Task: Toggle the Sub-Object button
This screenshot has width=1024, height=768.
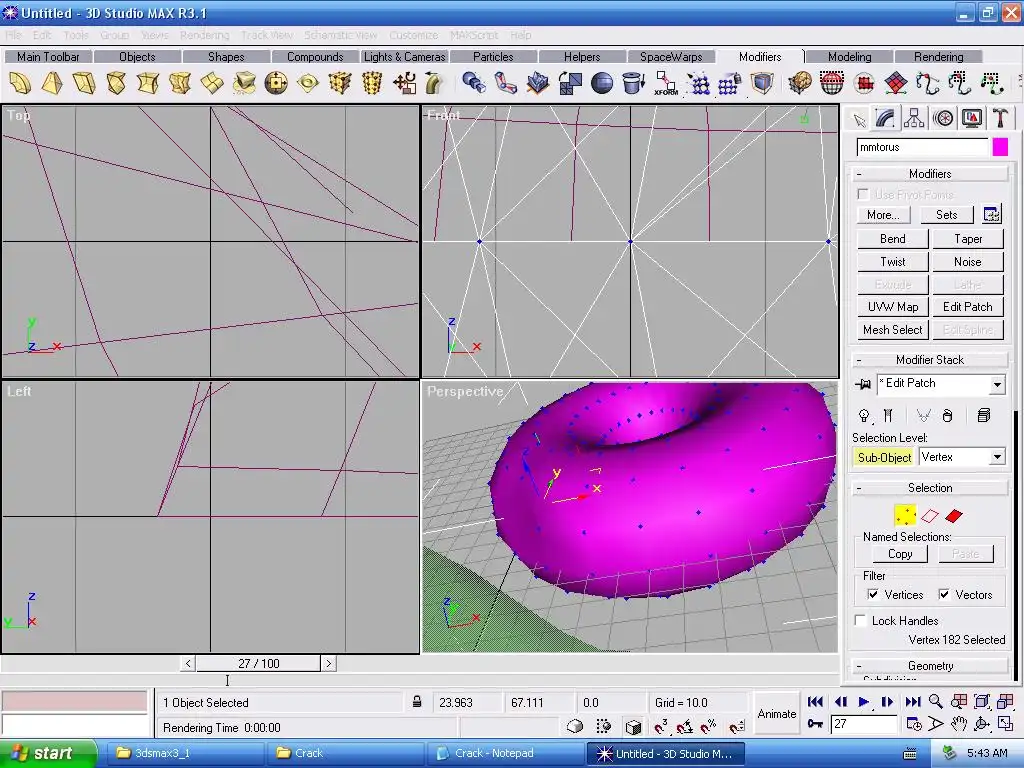Action: click(884, 457)
